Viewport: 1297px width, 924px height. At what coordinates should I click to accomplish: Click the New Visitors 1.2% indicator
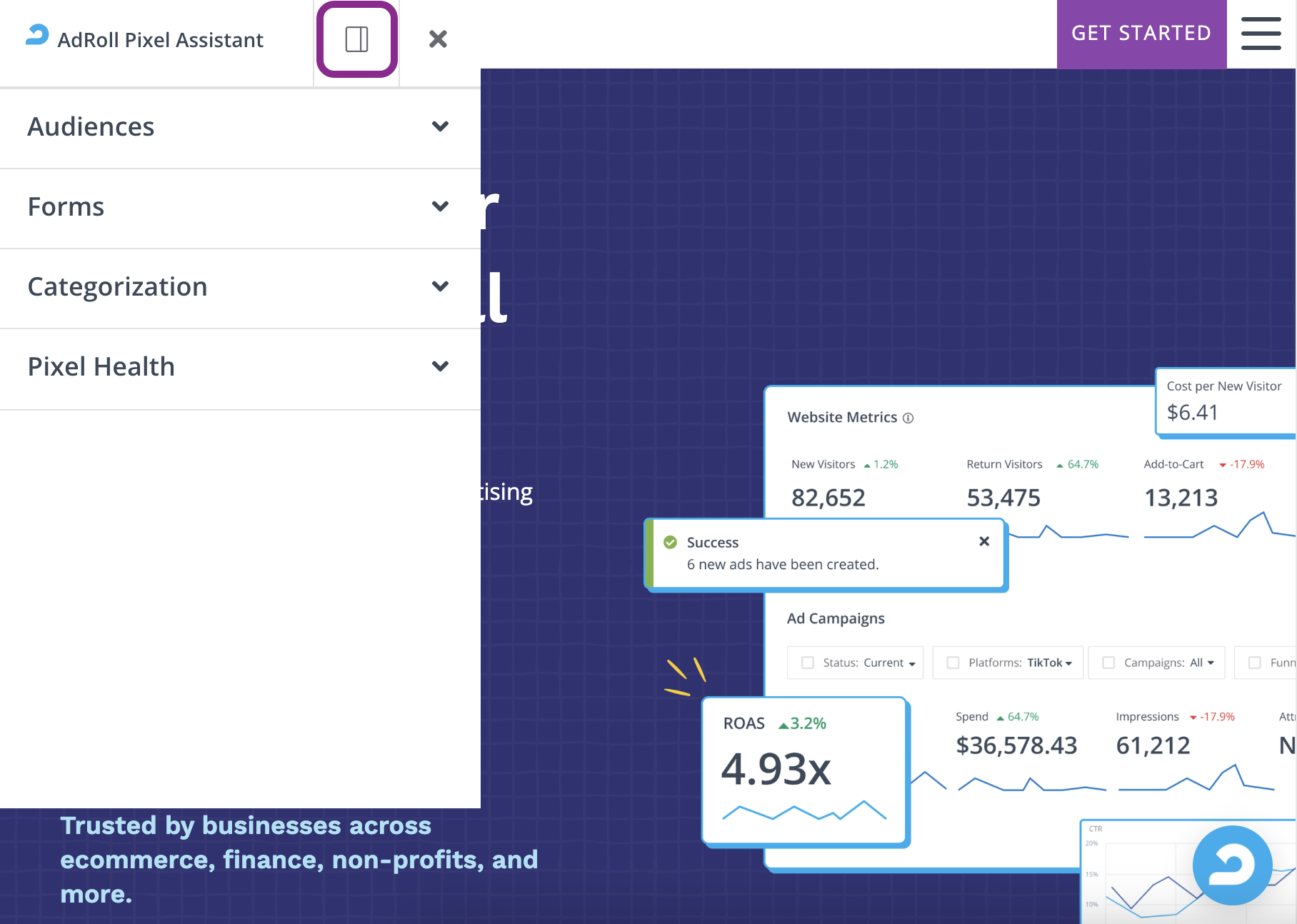point(881,464)
